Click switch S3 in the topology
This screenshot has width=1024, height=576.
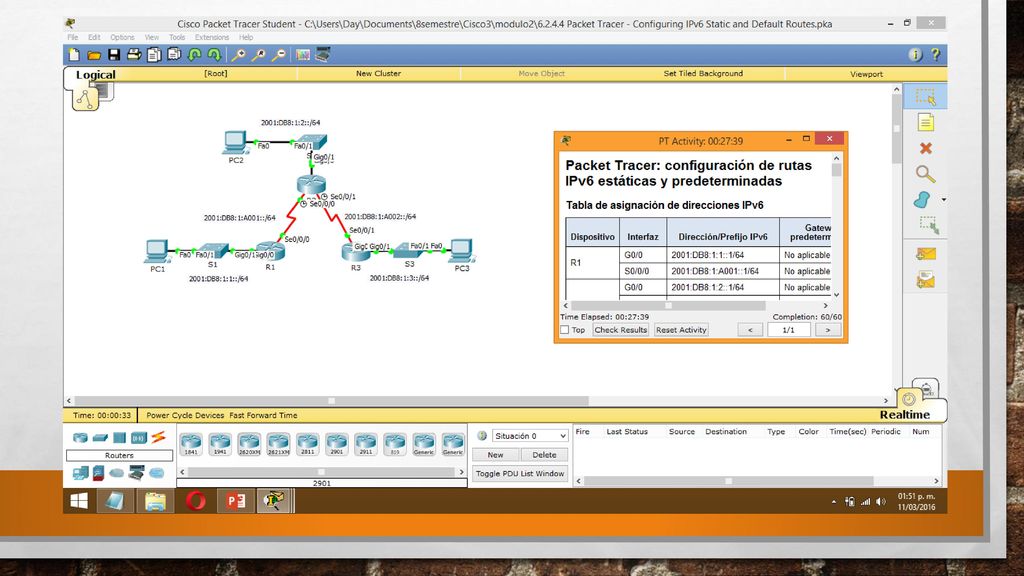click(409, 250)
